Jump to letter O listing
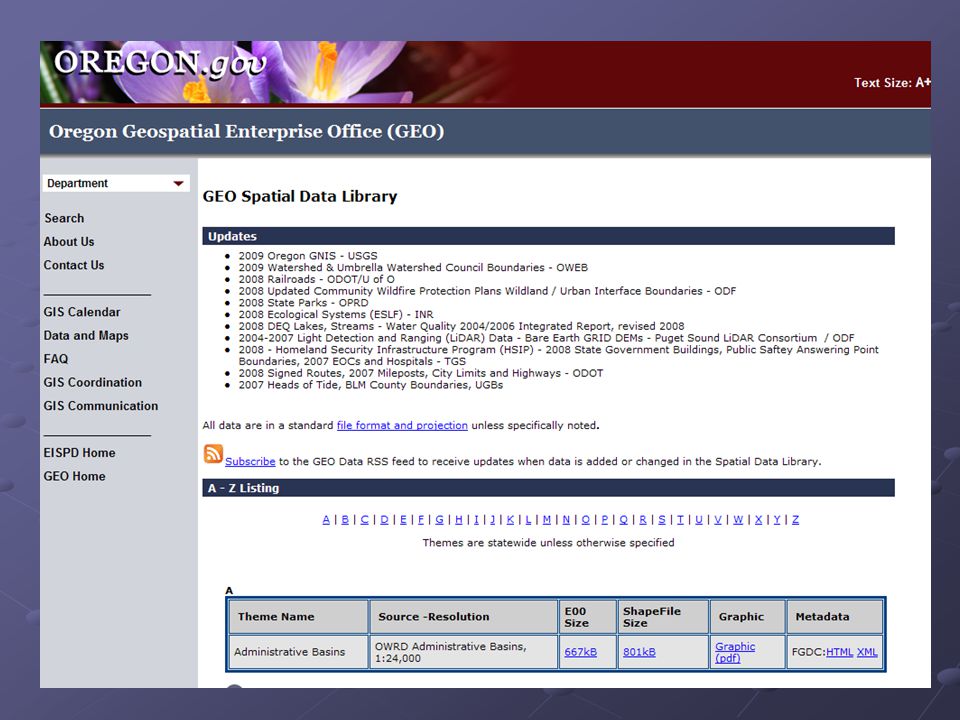The width and height of the screenshot is (960, 720). [585, 519]
